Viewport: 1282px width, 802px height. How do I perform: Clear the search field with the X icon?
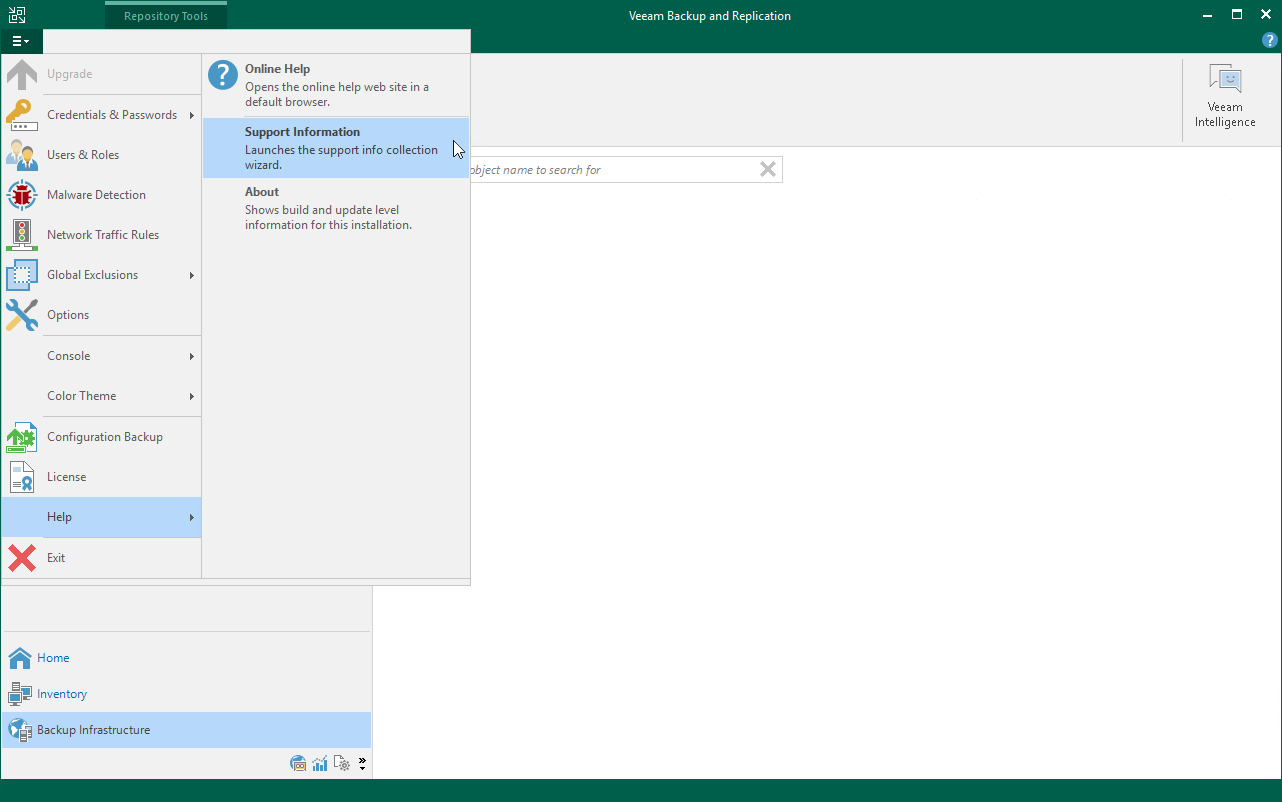[x=768, y=170]
